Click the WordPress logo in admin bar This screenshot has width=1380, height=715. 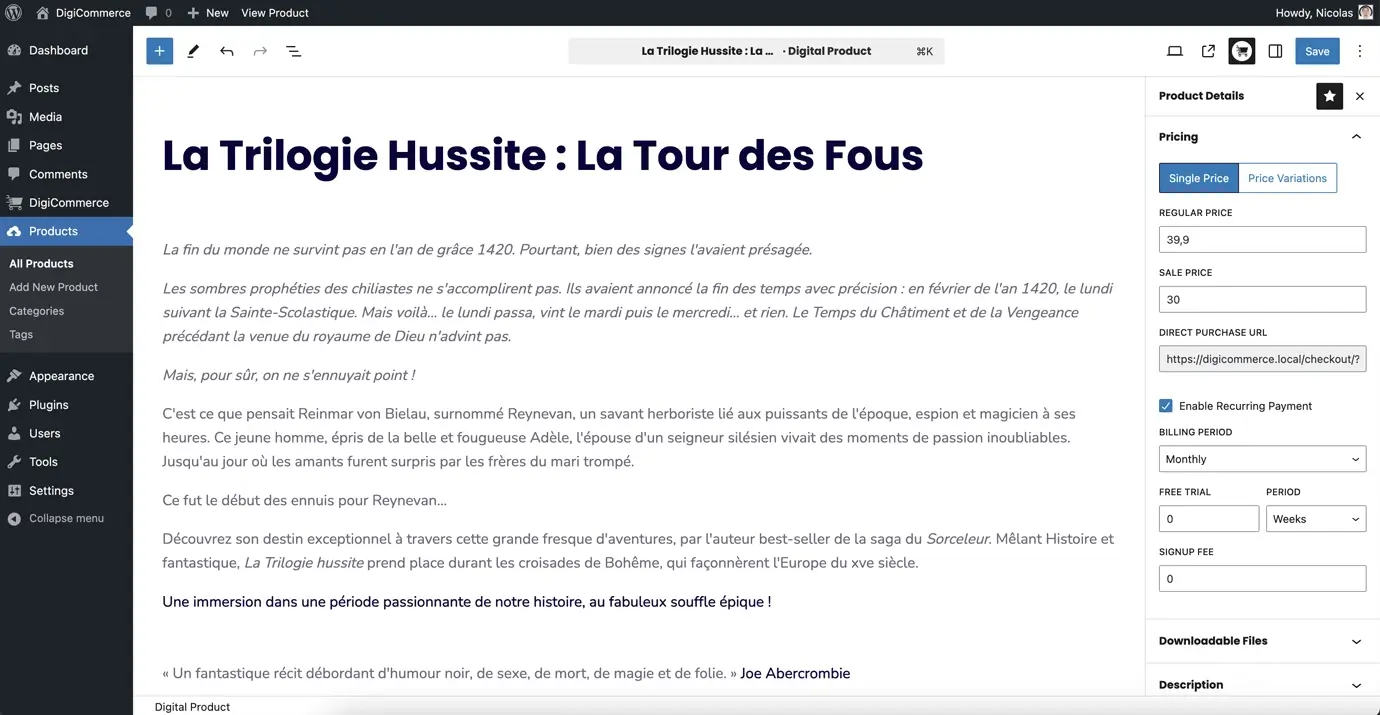click(x=14, y=13)
